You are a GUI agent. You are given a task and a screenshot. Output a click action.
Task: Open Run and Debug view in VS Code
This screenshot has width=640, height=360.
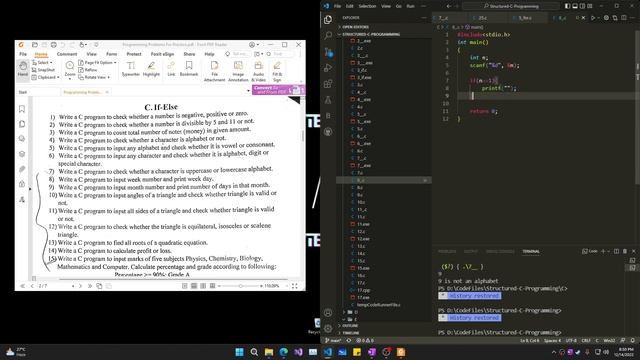coord(328,68)
